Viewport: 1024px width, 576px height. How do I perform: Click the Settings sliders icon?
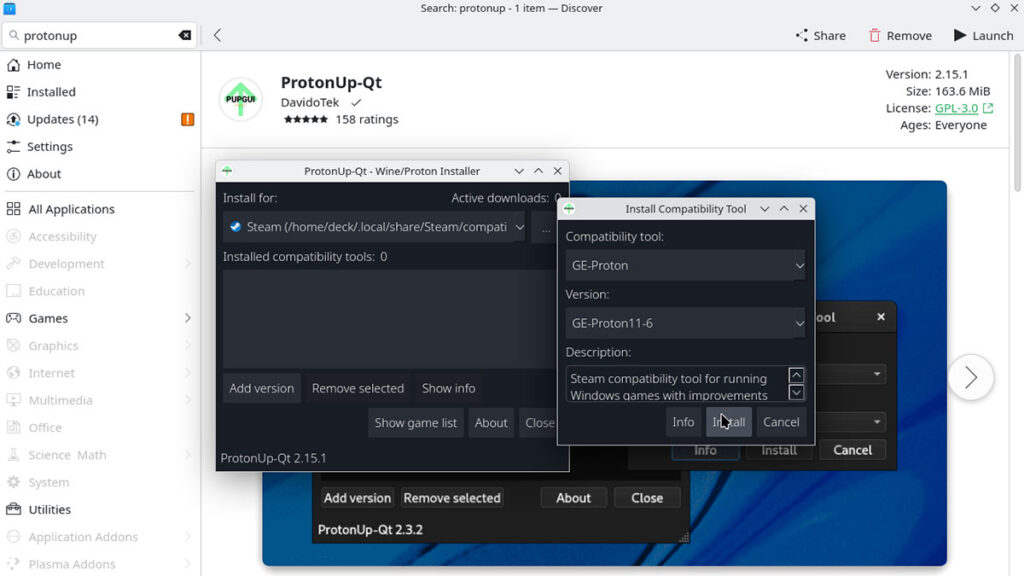[13, 147]
